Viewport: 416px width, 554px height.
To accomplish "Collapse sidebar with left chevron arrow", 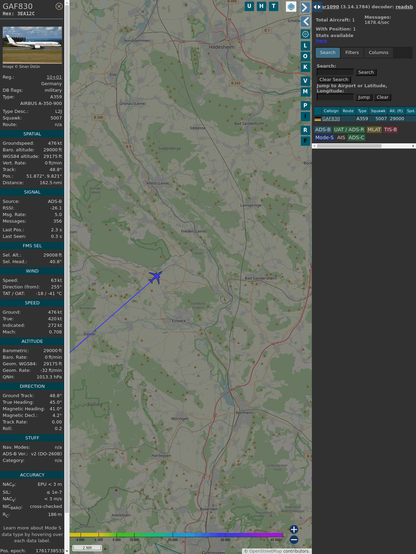I will coord(305,22).
